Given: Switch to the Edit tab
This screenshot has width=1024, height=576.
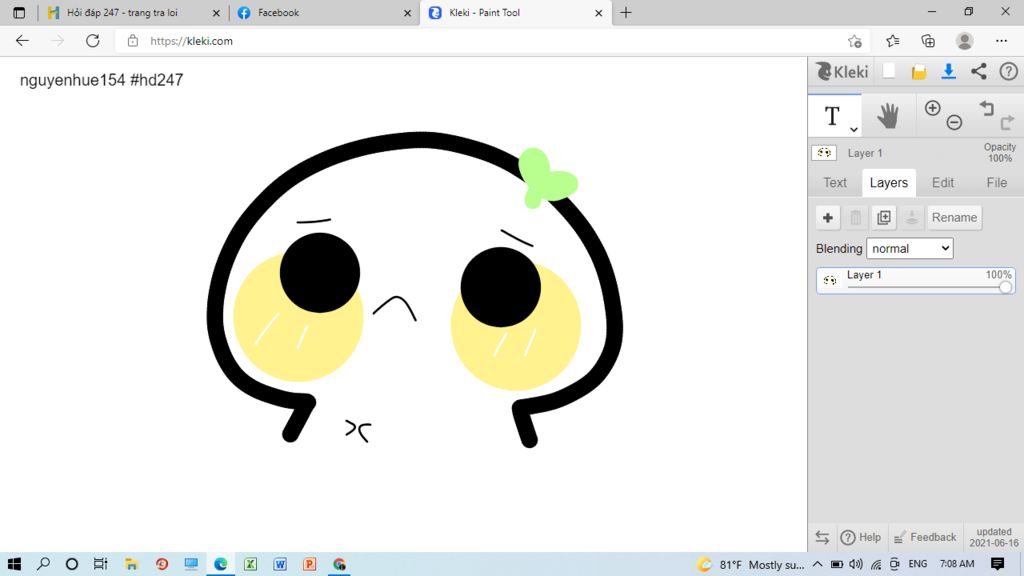Looking at the screenshot, I should [x=942, y=183].
